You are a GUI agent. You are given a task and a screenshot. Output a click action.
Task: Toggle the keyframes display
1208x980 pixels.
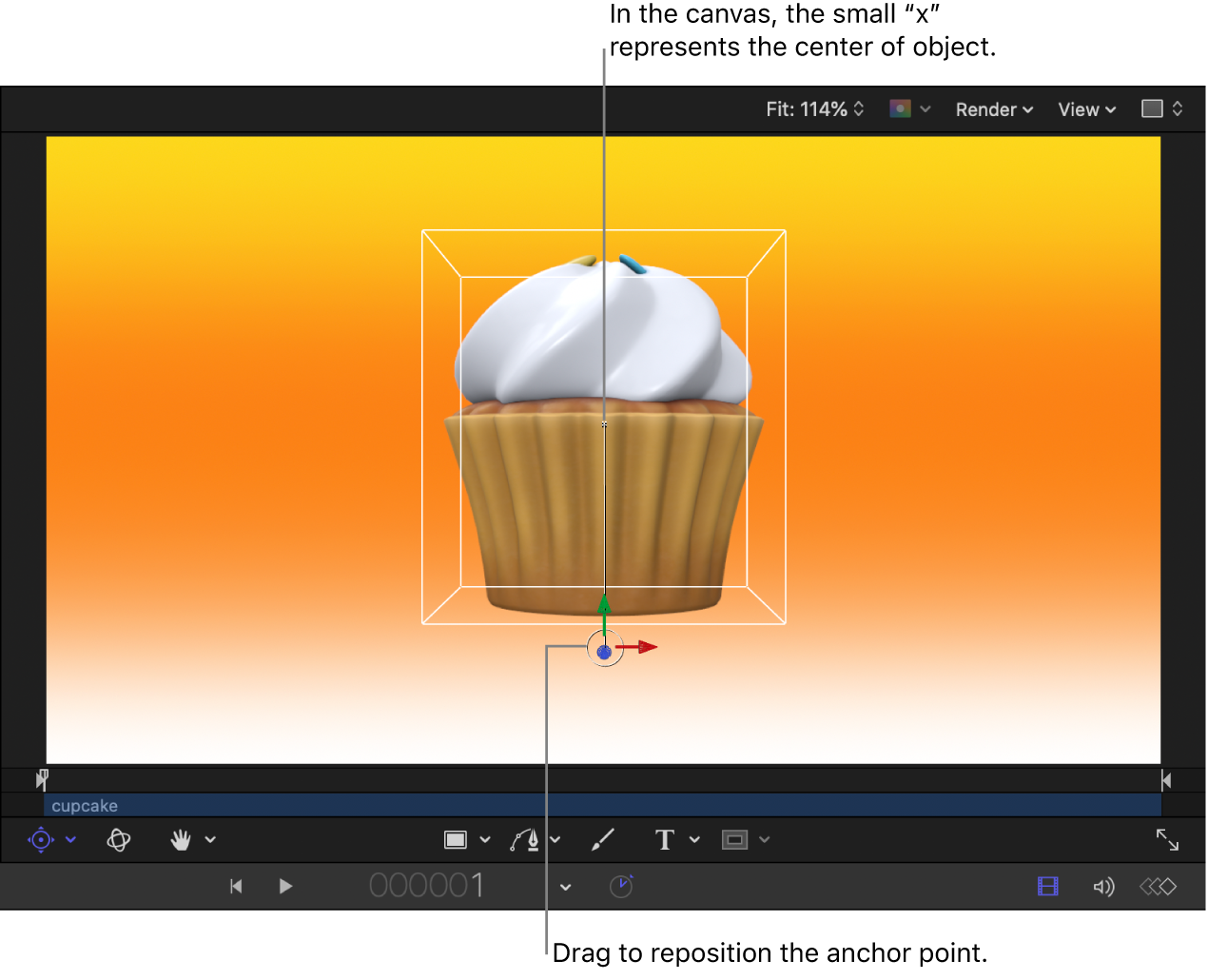point(1158,886)
